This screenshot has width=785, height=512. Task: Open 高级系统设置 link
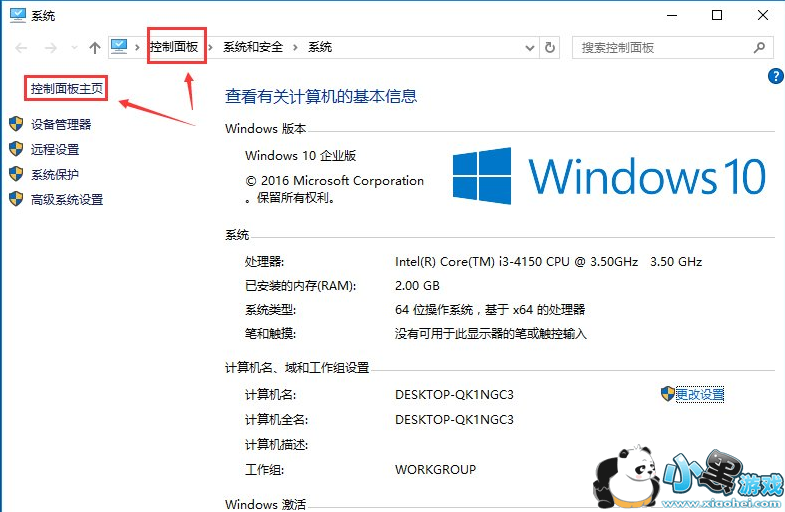(x=67, y=199)
